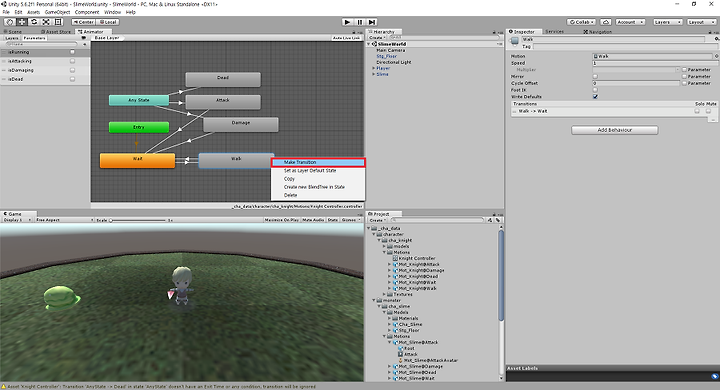Viewport: 720px width, 390px height.
Task: Open the Layers dropdown
Action: click(667, 22)
